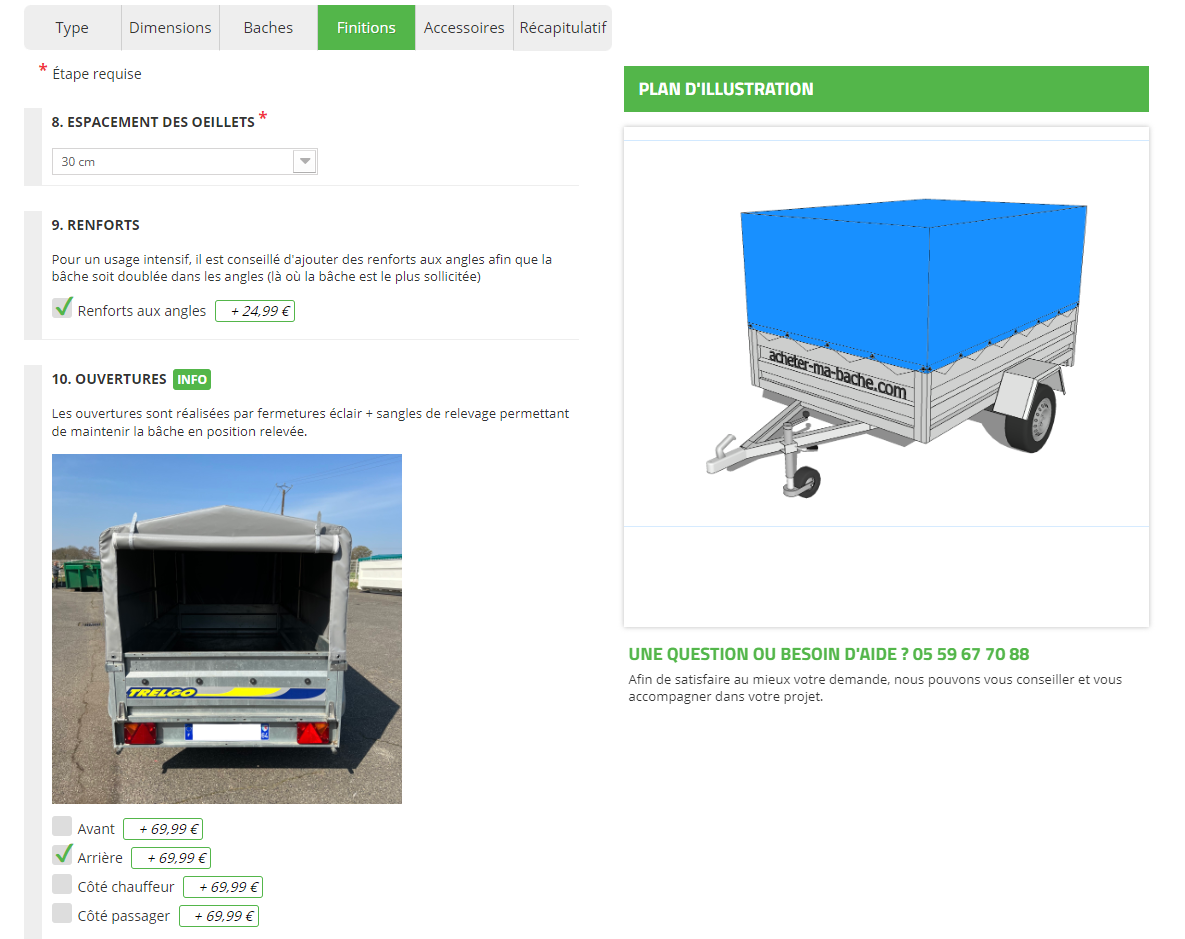Enable the Avant opening checkbox

coord(62,826)
